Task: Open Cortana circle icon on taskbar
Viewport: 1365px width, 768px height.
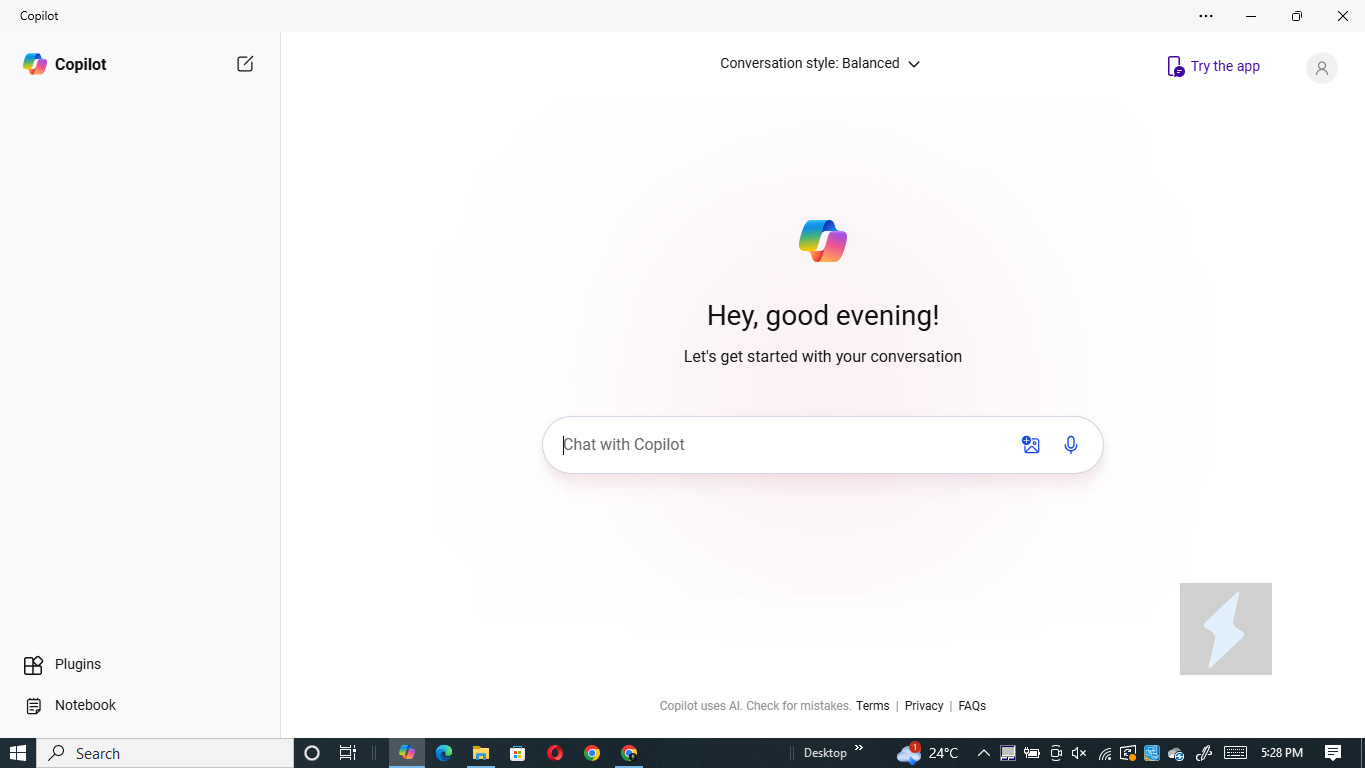Action: pyautogui.click(x=311, y=753)
